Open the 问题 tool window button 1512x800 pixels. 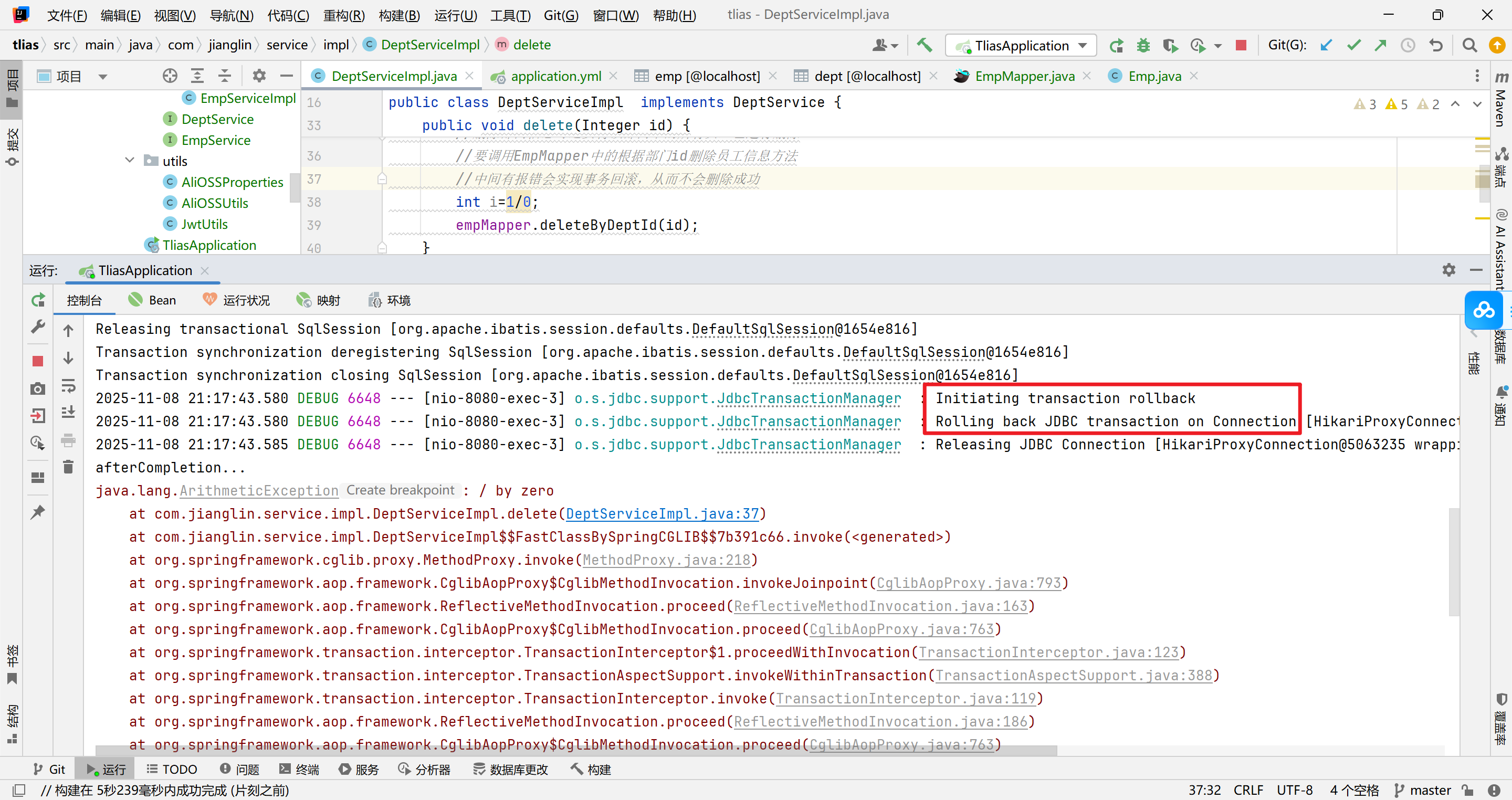(x=239, y=770)
